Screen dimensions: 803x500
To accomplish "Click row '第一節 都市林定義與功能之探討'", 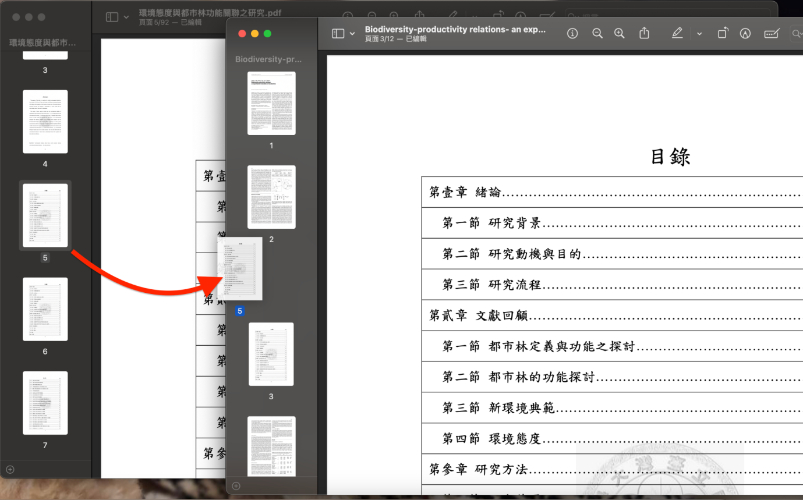I will [612, 346].
